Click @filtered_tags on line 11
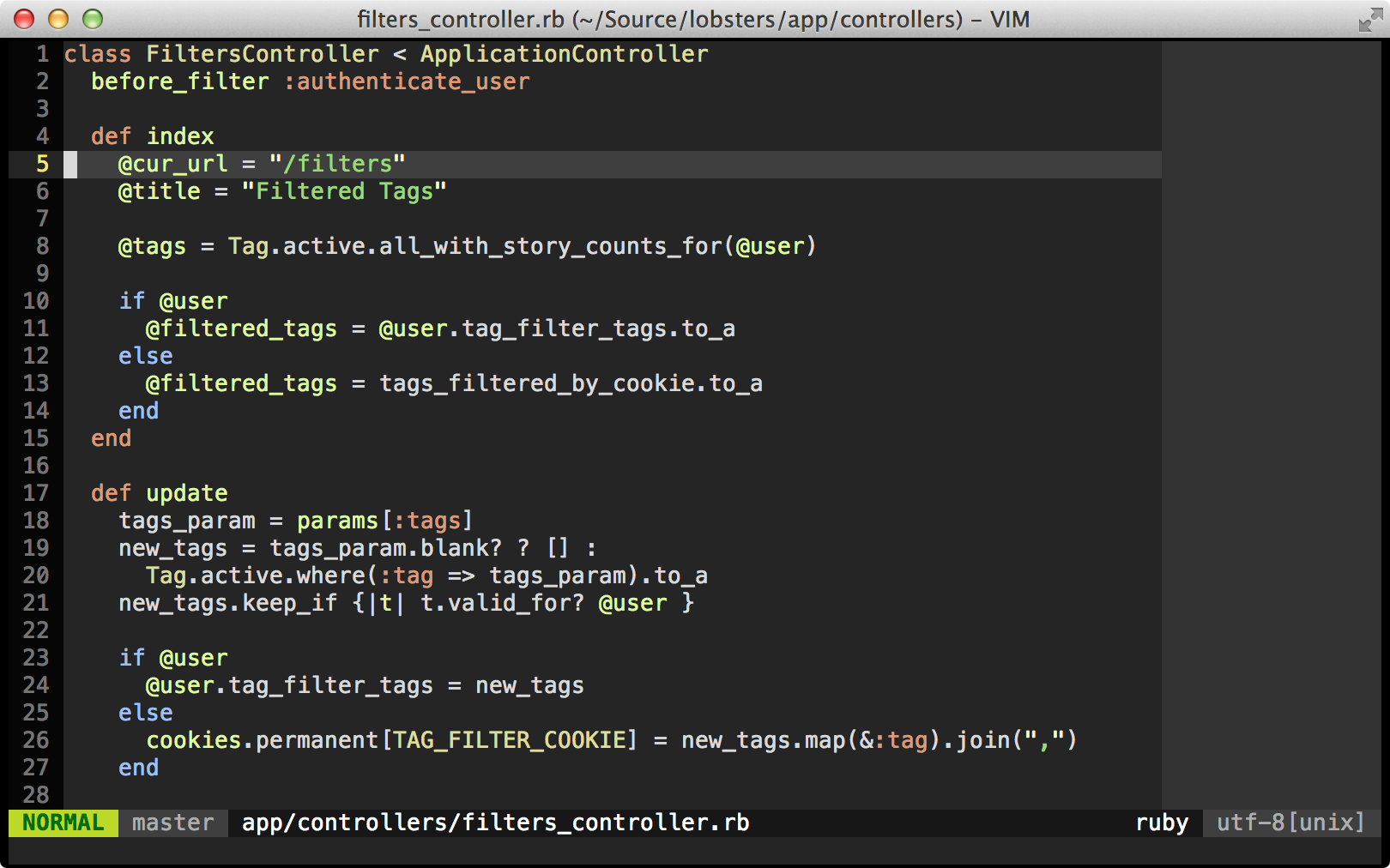The width and height of the screenshot is (1390, 868). [x=242, y=329]
